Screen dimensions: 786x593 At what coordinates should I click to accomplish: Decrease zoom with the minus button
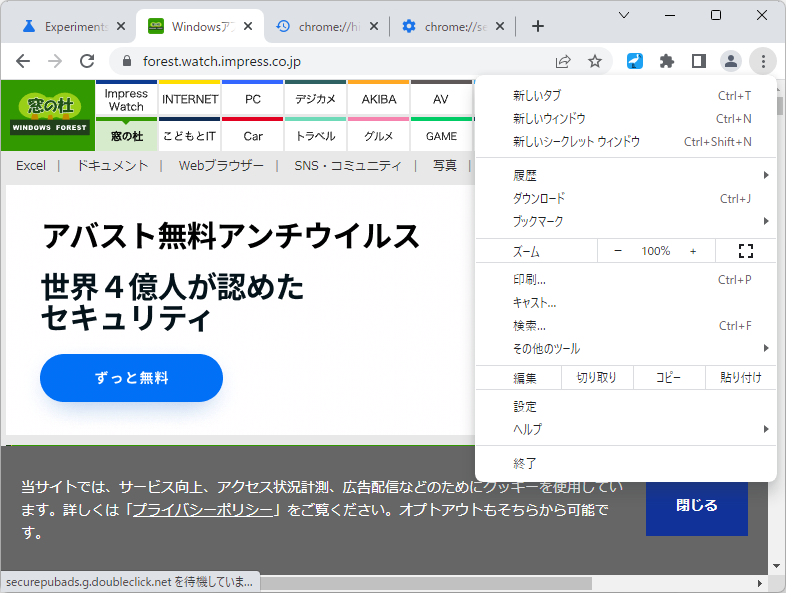click(x=618, y=251)
